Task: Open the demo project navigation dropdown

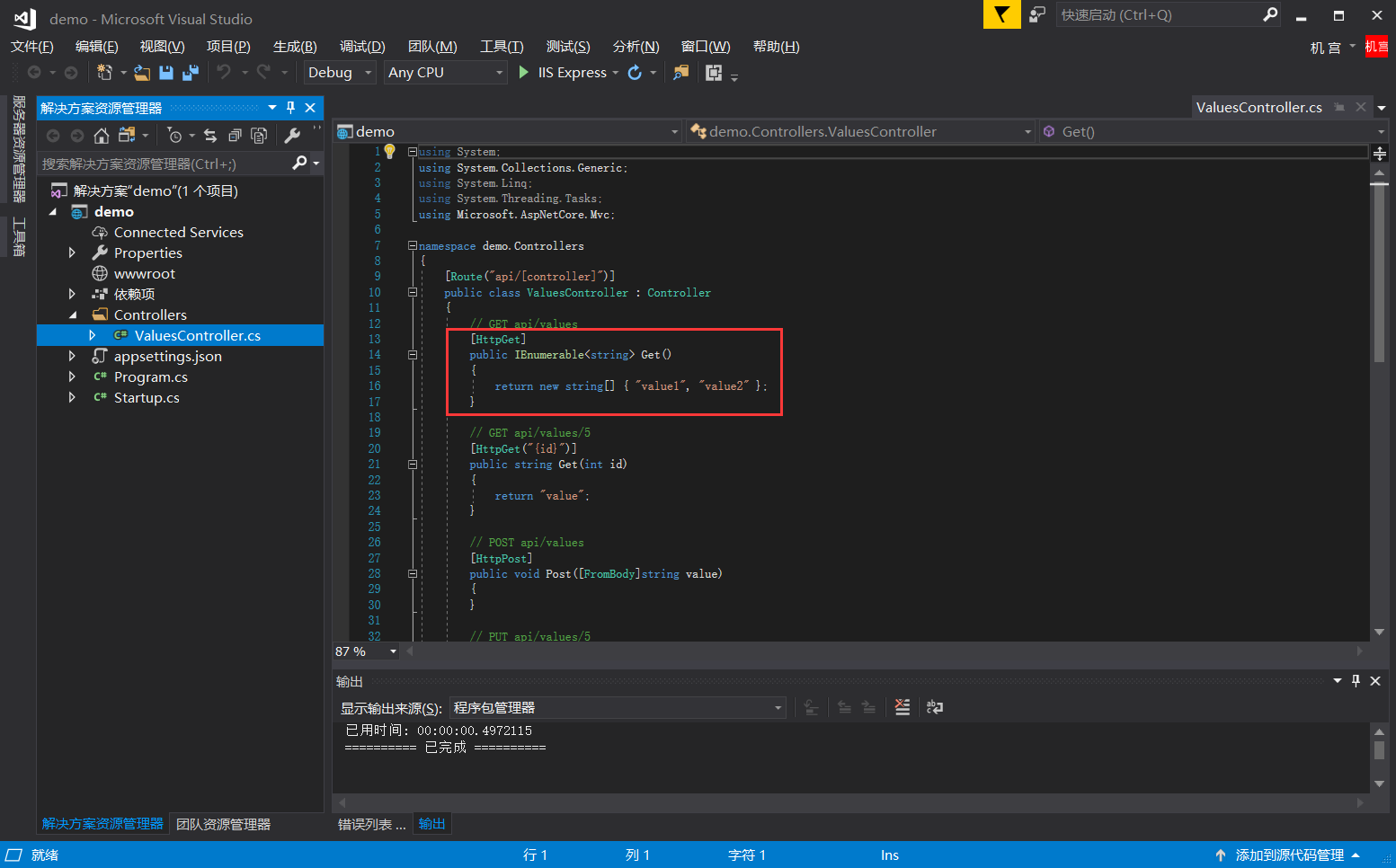Action: pyautogui.click(x=508, y=131)
